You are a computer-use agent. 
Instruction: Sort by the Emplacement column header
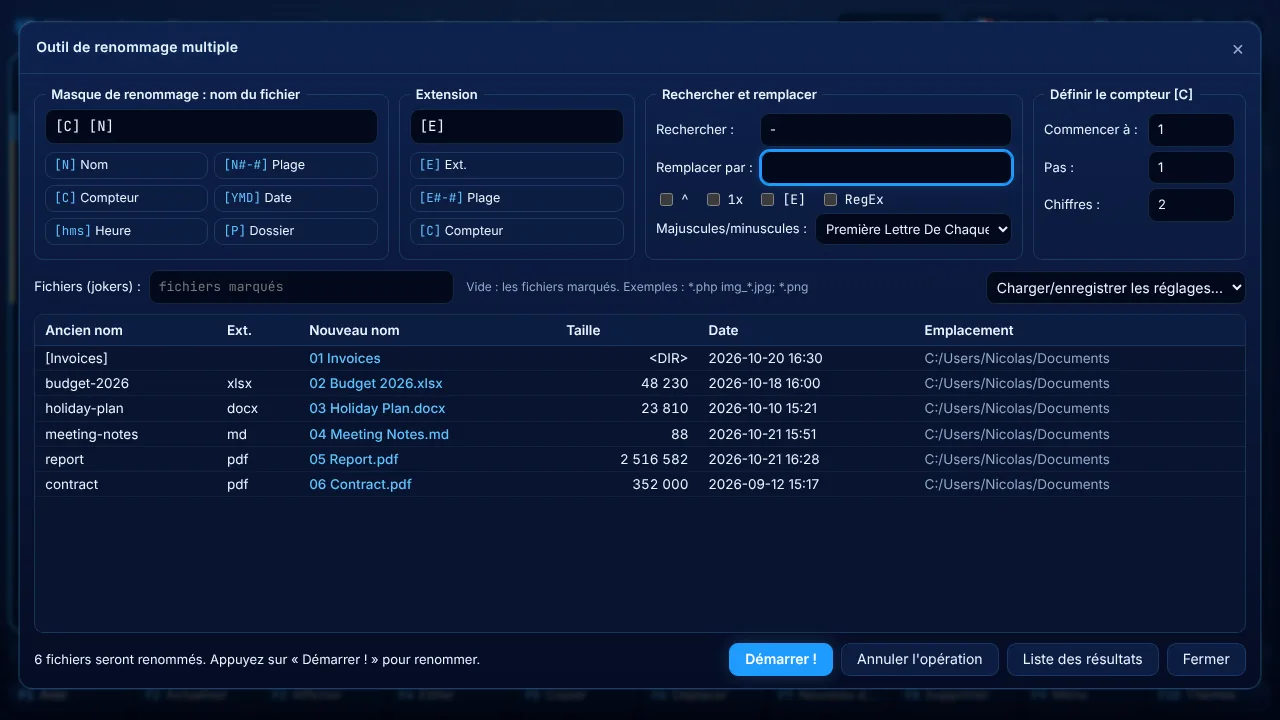(x=969, y=331)
